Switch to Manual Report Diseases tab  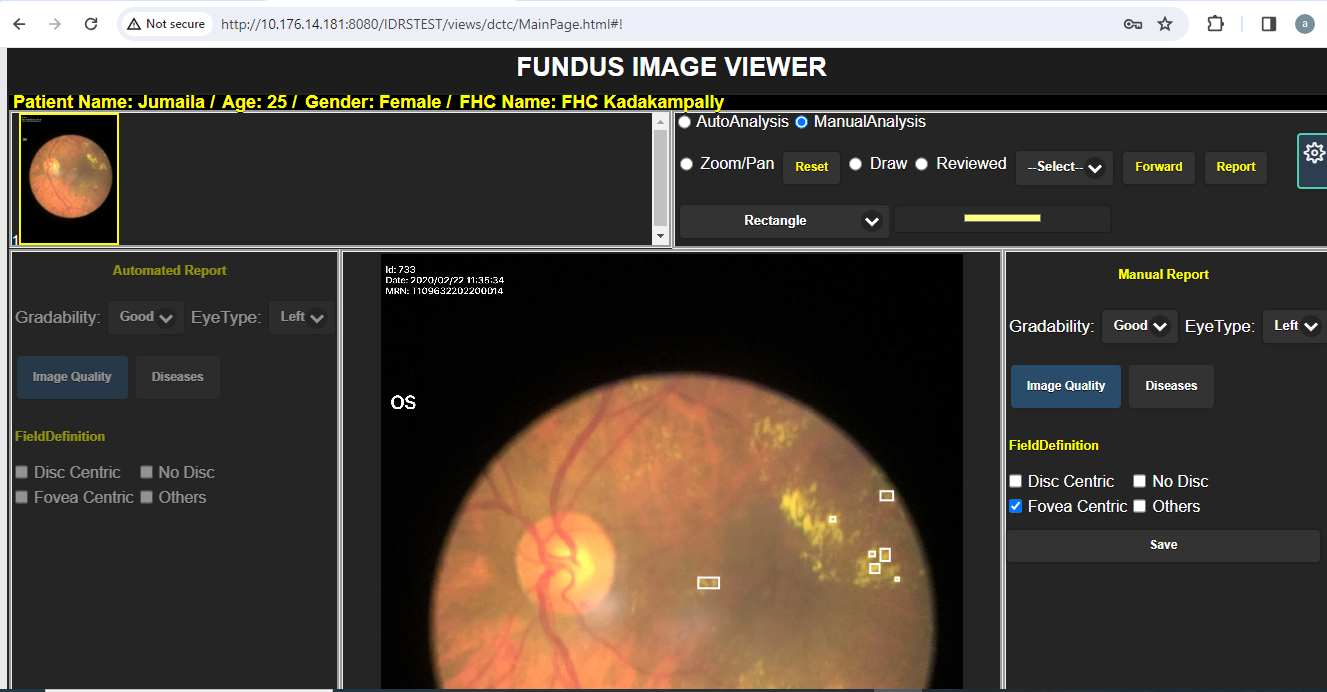[1171, 386]
